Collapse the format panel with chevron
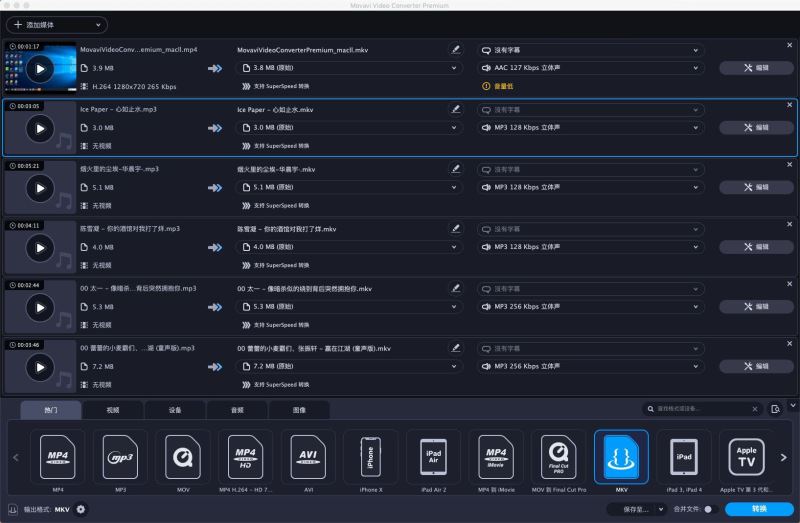Image resolution: width=800 pixels, height=523 pixels. [x=793, y=405]
